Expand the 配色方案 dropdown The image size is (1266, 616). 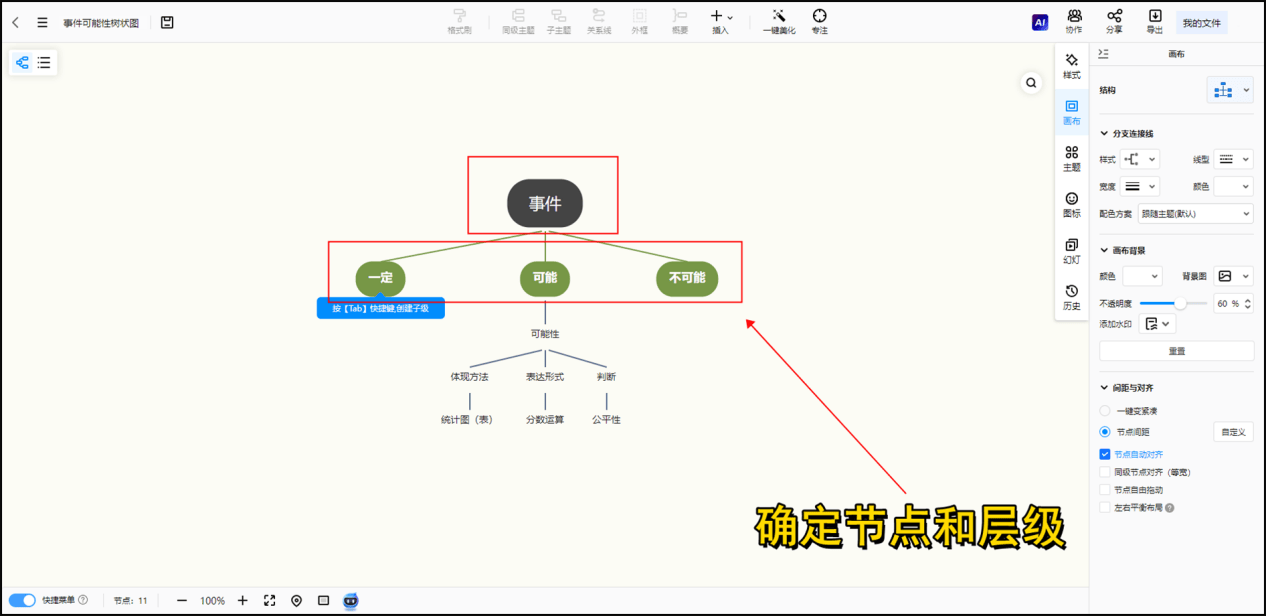pos(1195,213)
